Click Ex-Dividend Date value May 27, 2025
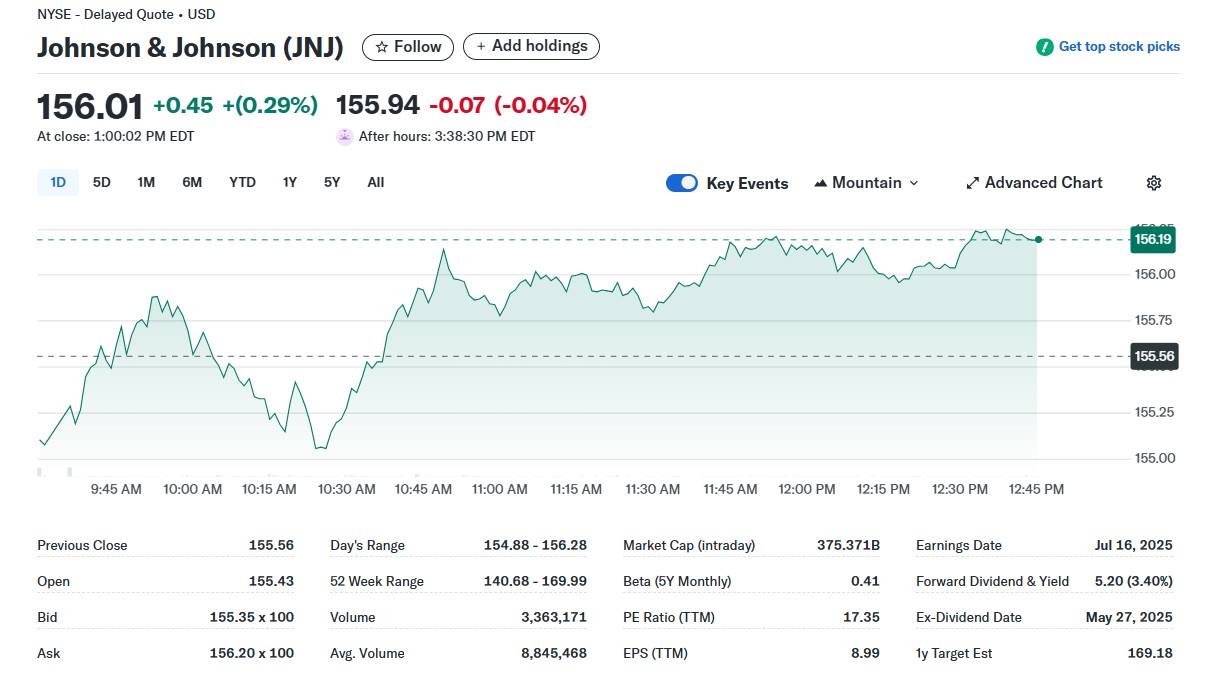Screen dimensions: 1206x682 (x=1129, y=617)
